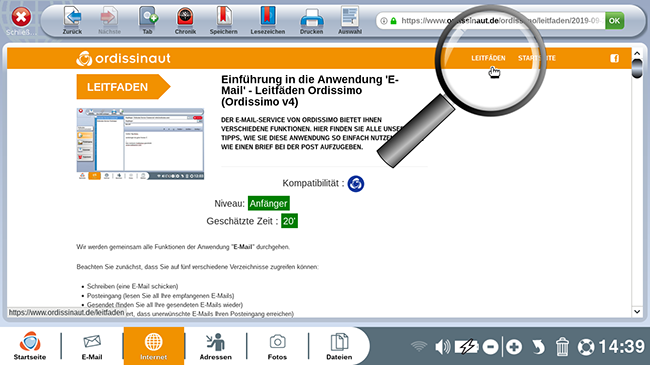Click the green padlock security icon
This screenshot has width=650, height=365.
click(x=393, y=21)
